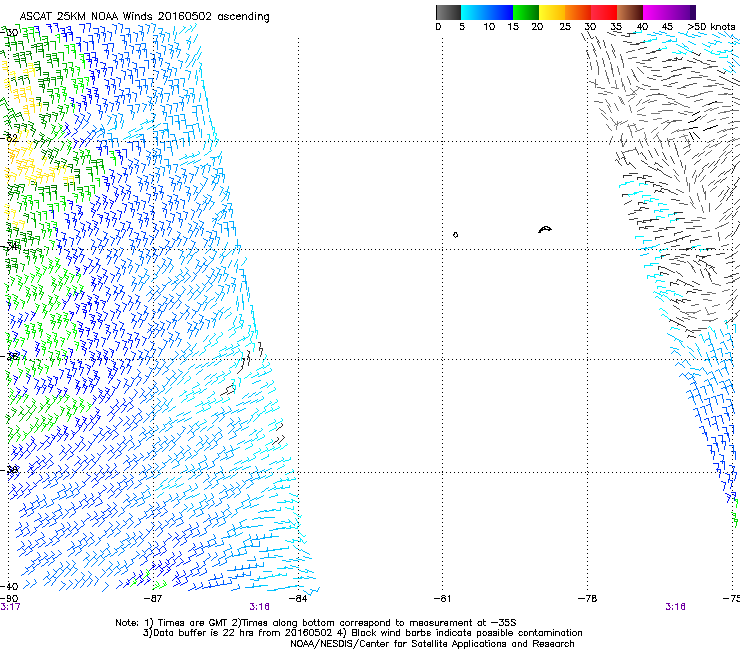Click the larger island outline east of -81
This screenshot has height=650, width=740.
545,229
